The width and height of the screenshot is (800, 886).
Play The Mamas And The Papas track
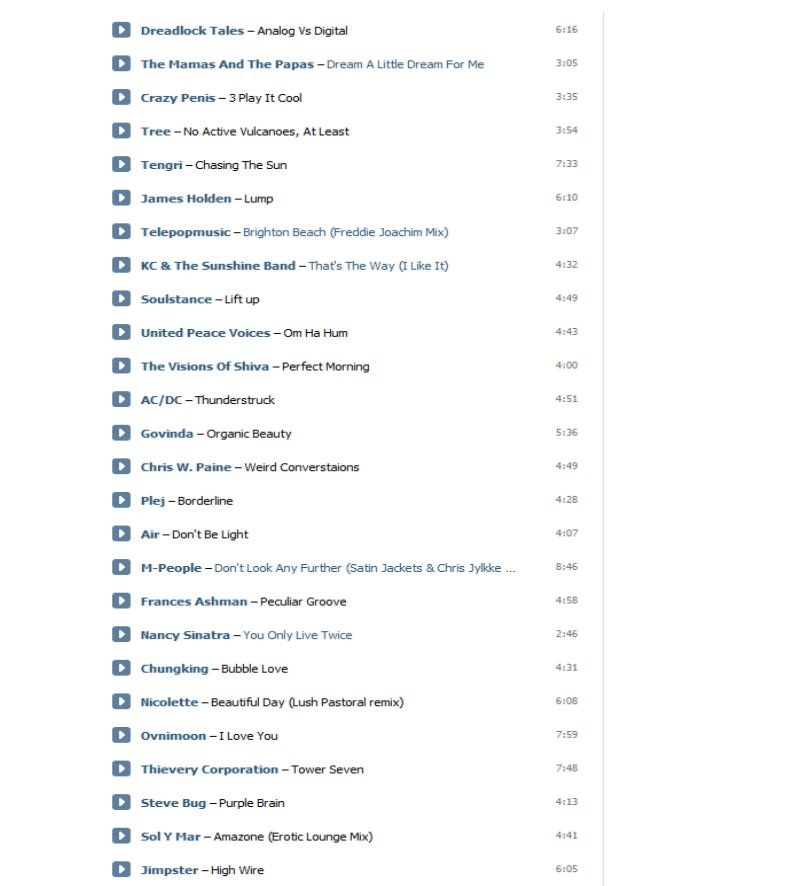pyautogui.click(x=121, y=63)
